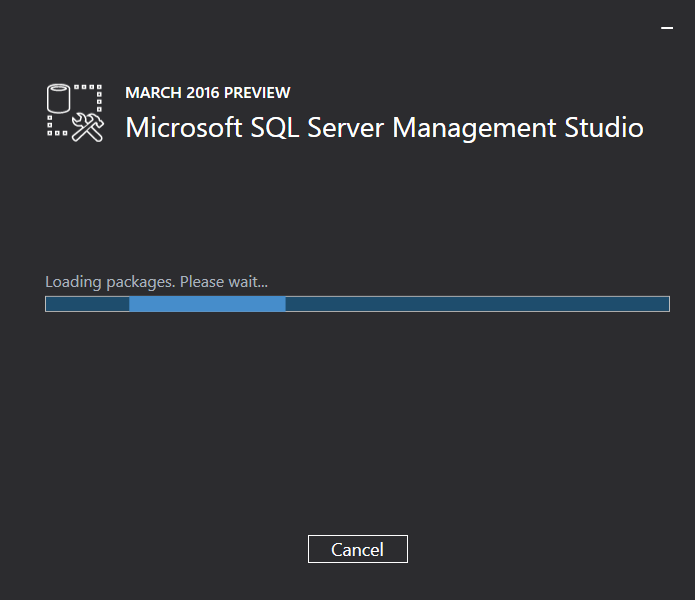Viewport: 695px width, 600px height.
Task: Minimize the installer window
Action: click(x=667, y=28)
